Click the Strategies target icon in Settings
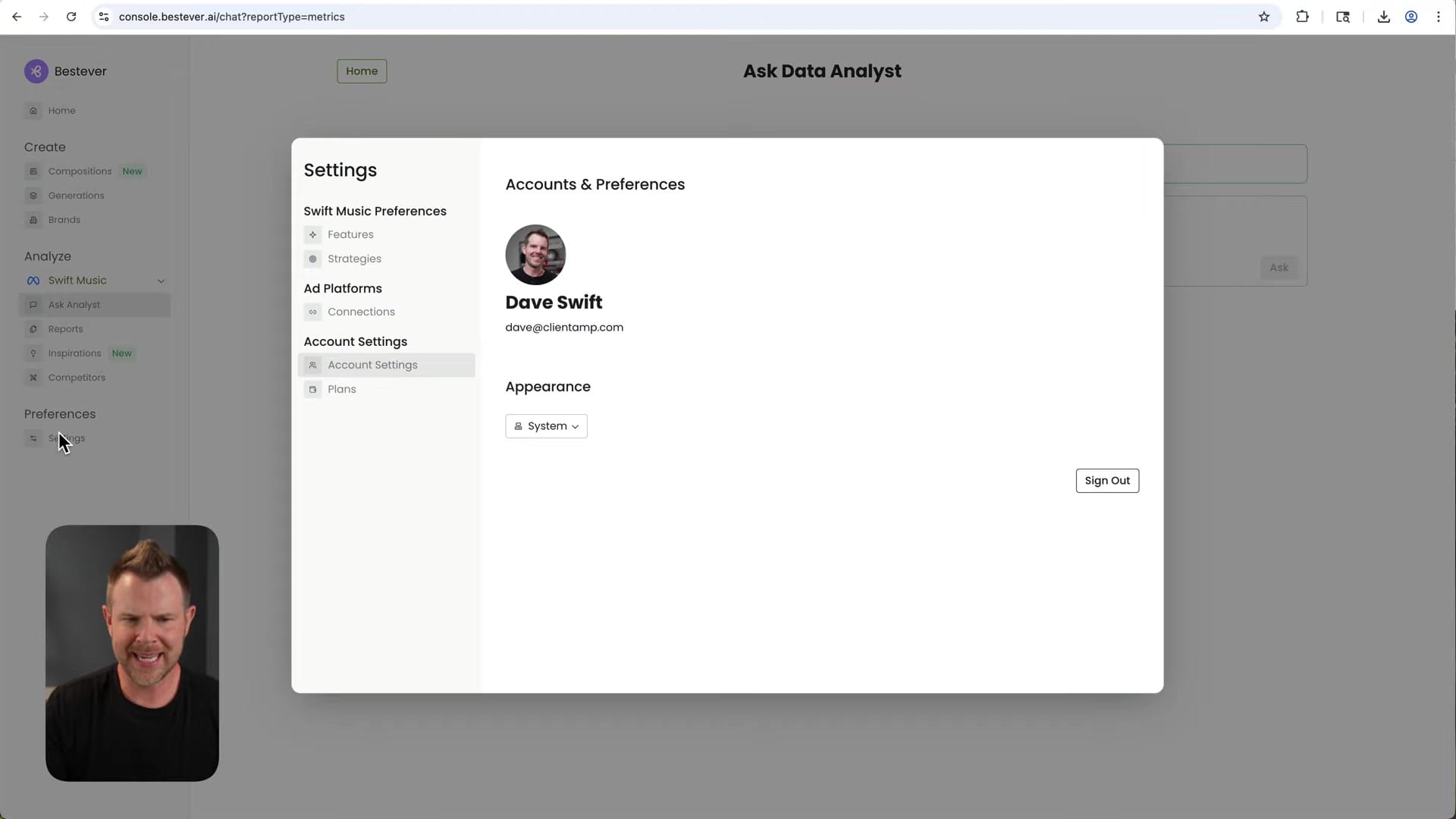This screenshot has width=1456, height=819. pyautogui.click(x=312, y=259)
